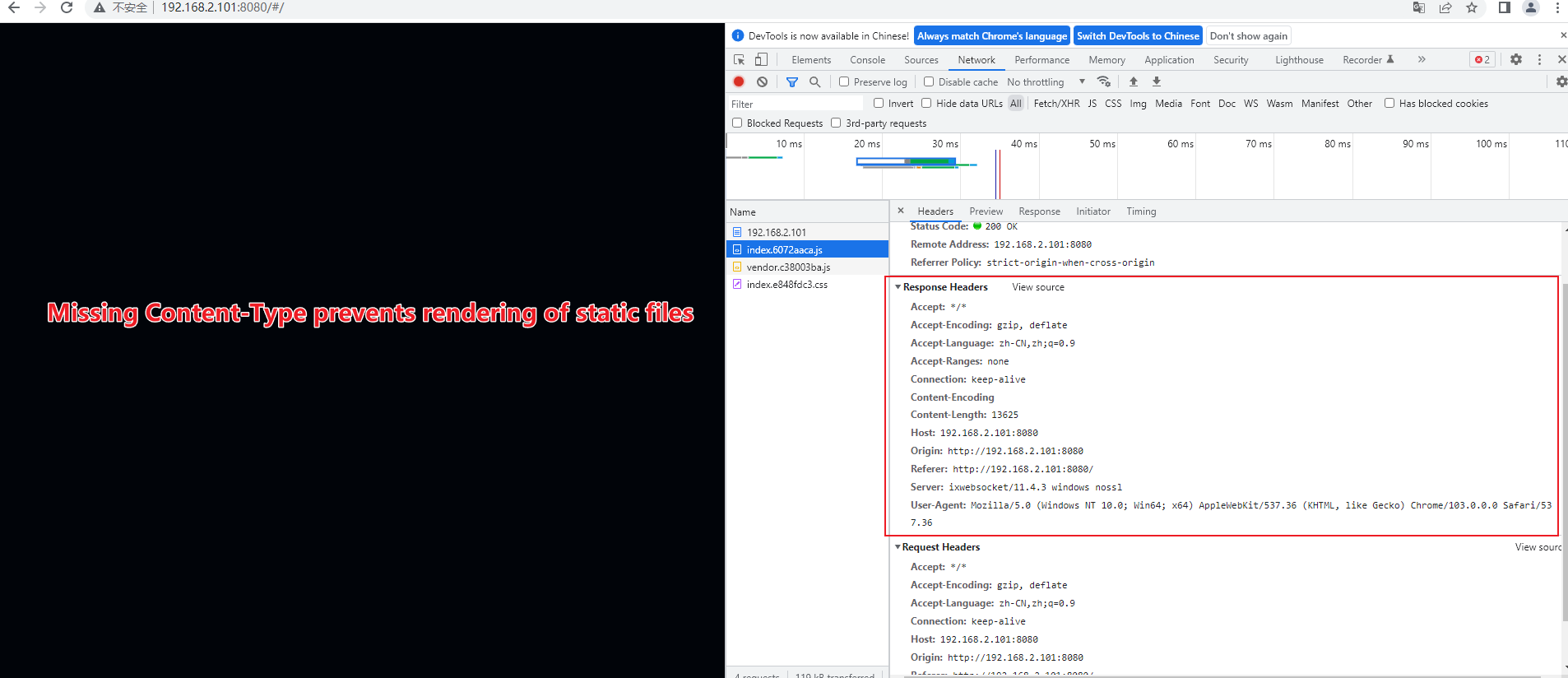This screenshot has height=678, width=1568.
Task: Open the translate page icon
Action: point(1419,7)
